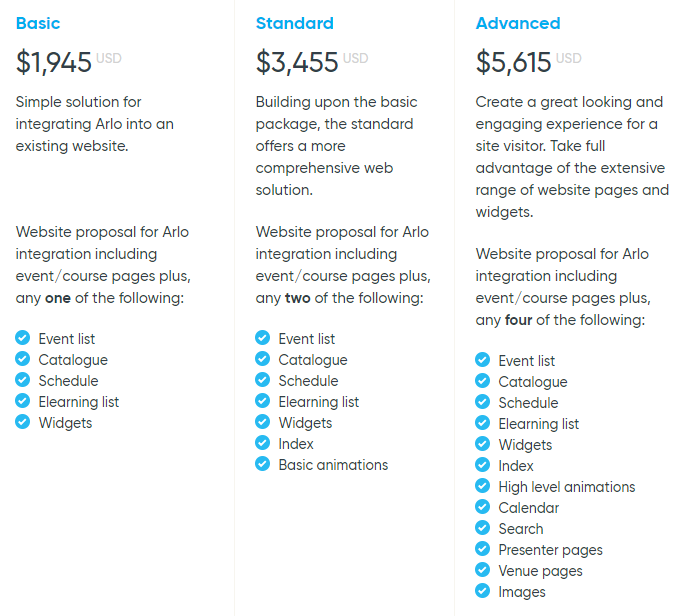Click Schedule item in Advanced column
Screen dimensions: 679x616
(x=528, y=403)
